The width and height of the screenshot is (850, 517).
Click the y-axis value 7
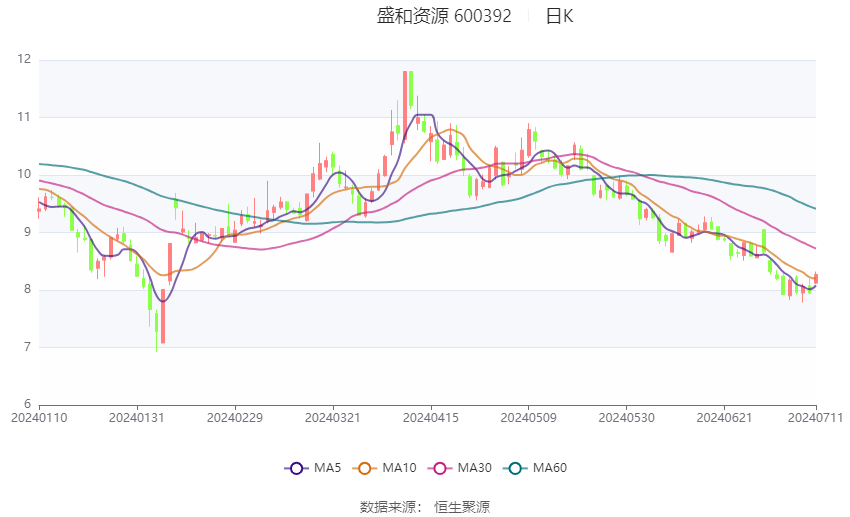click(x=27, y=347)
